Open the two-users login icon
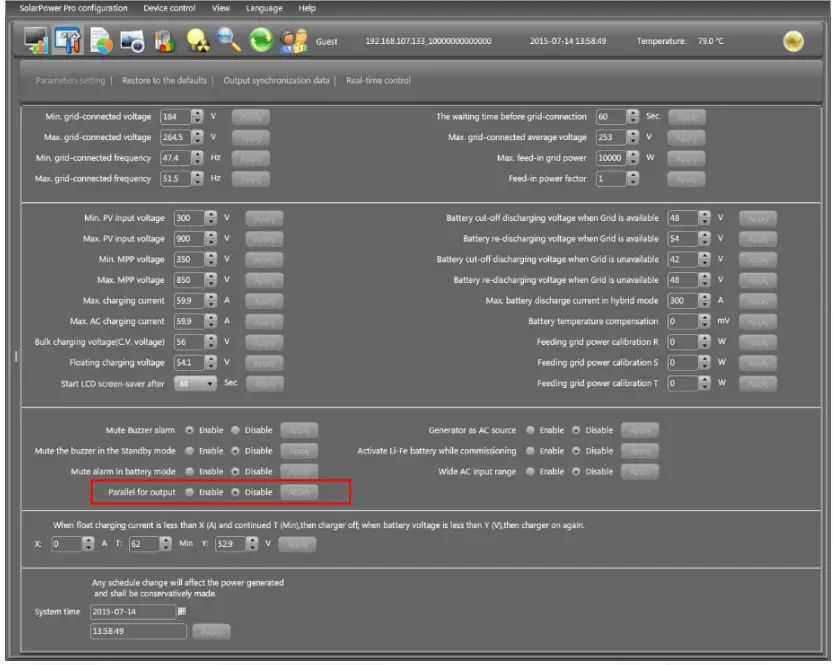Screen dimensions: 834x665 pos(294,41)
